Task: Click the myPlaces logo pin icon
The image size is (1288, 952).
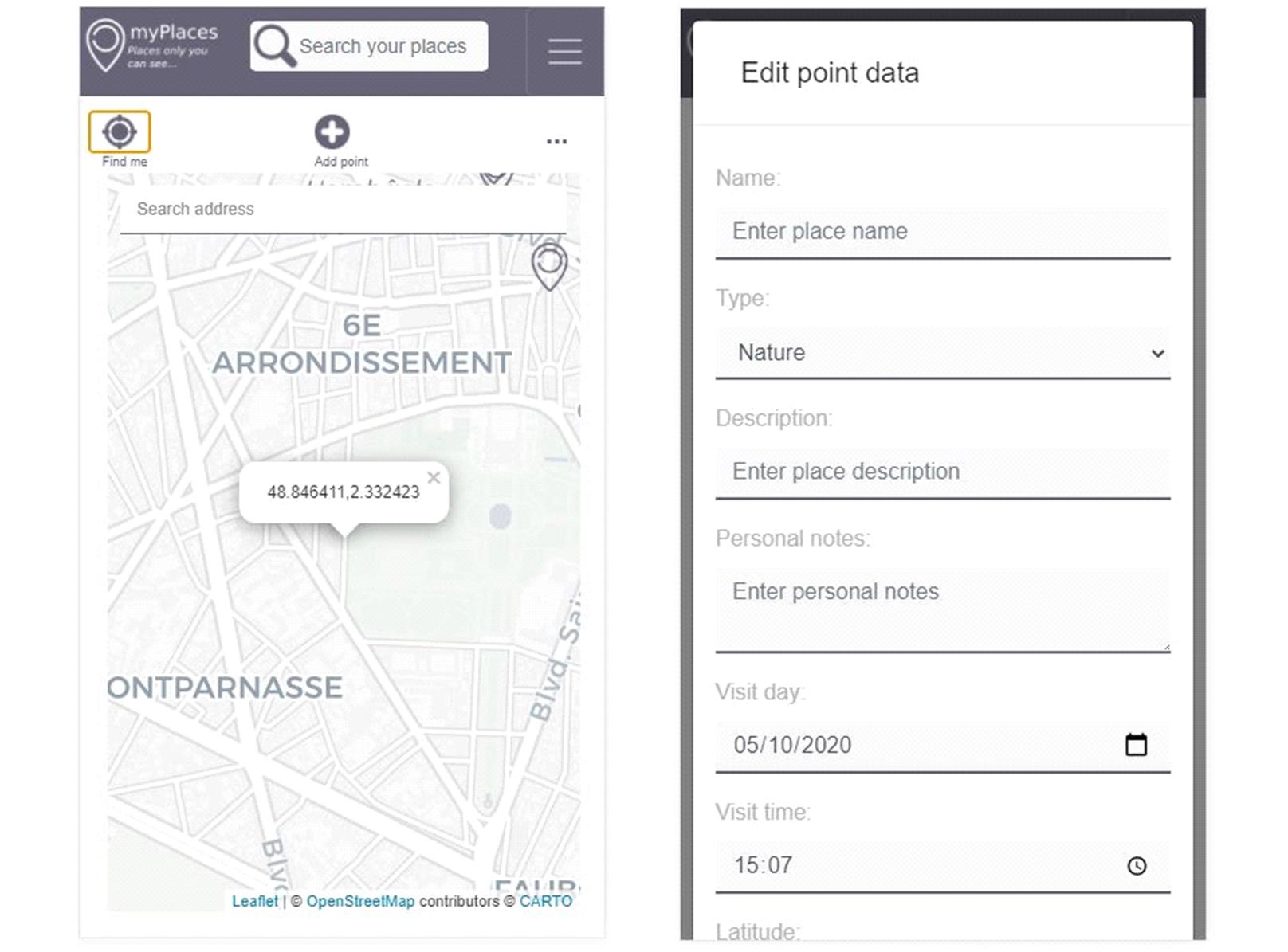Action: (x=105, y=45)
